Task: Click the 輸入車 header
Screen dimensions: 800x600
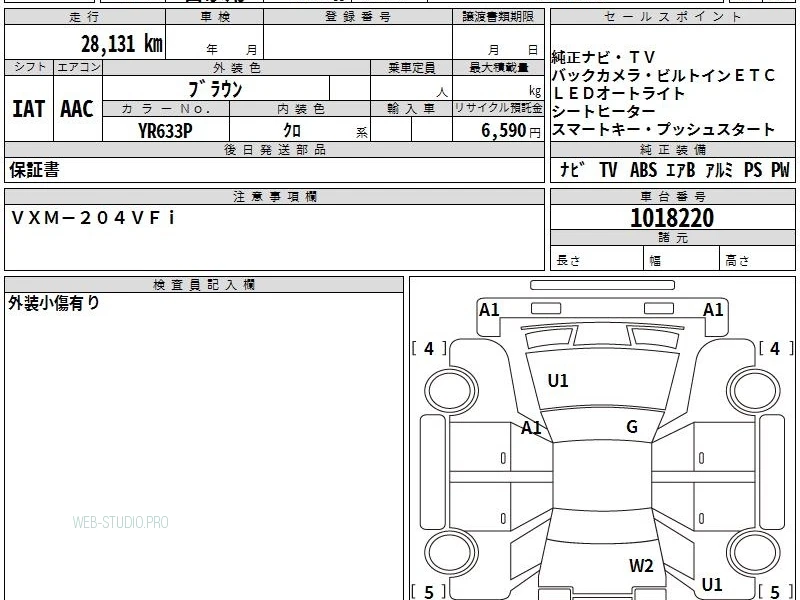Action: point(411,109)
